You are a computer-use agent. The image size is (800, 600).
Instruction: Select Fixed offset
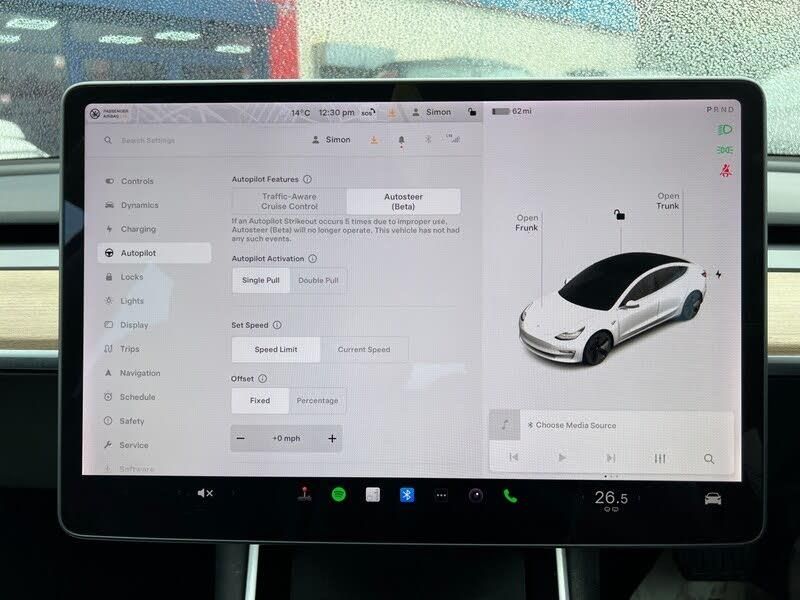click(260, 401)
